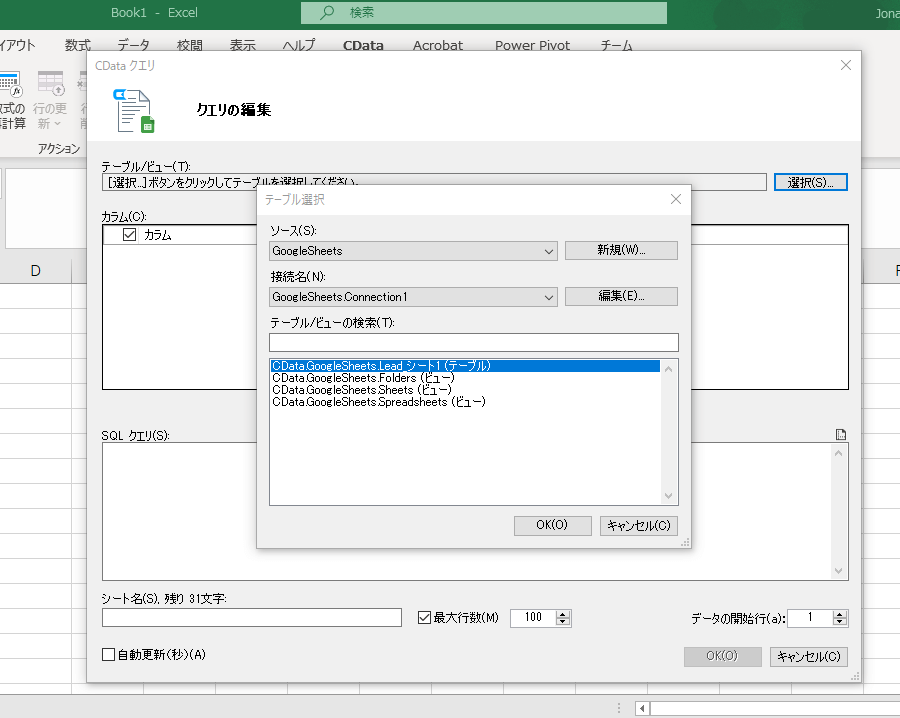Open the 表示 ribbon tab
This screenshot has height=718, width=900.
click(242, 45)
